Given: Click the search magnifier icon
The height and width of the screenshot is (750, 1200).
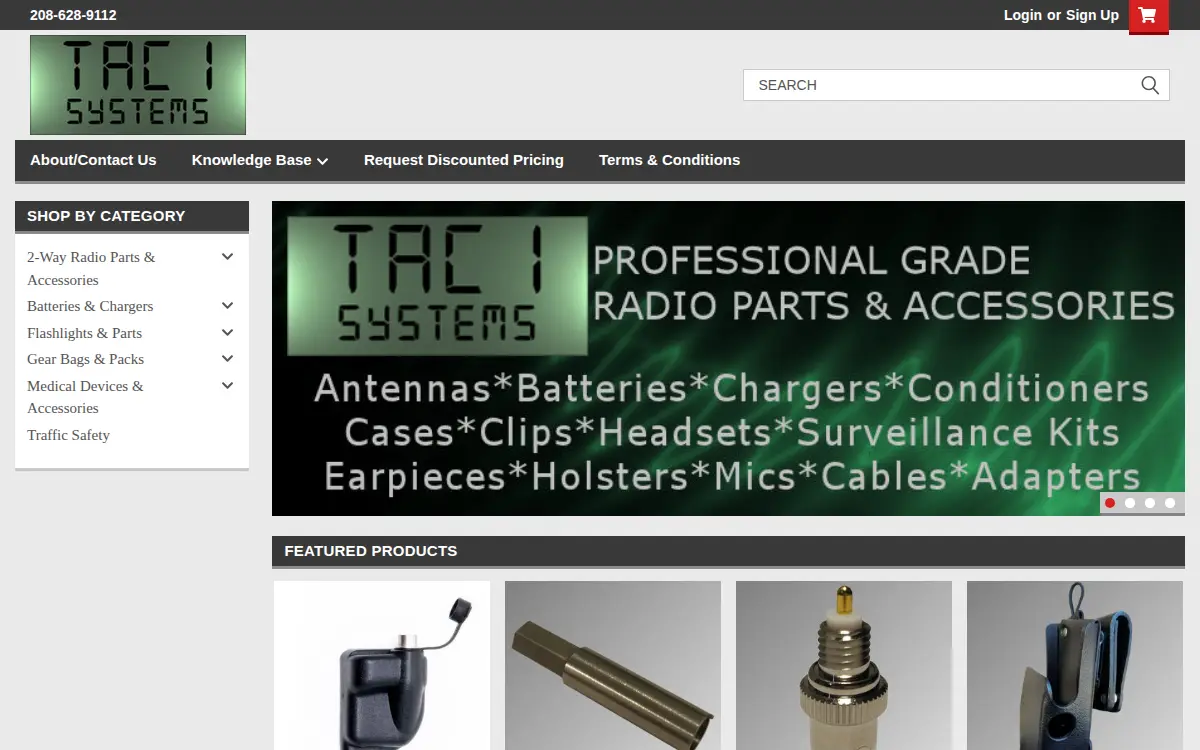Looking at the screenshot, I should coord(1150,85).
